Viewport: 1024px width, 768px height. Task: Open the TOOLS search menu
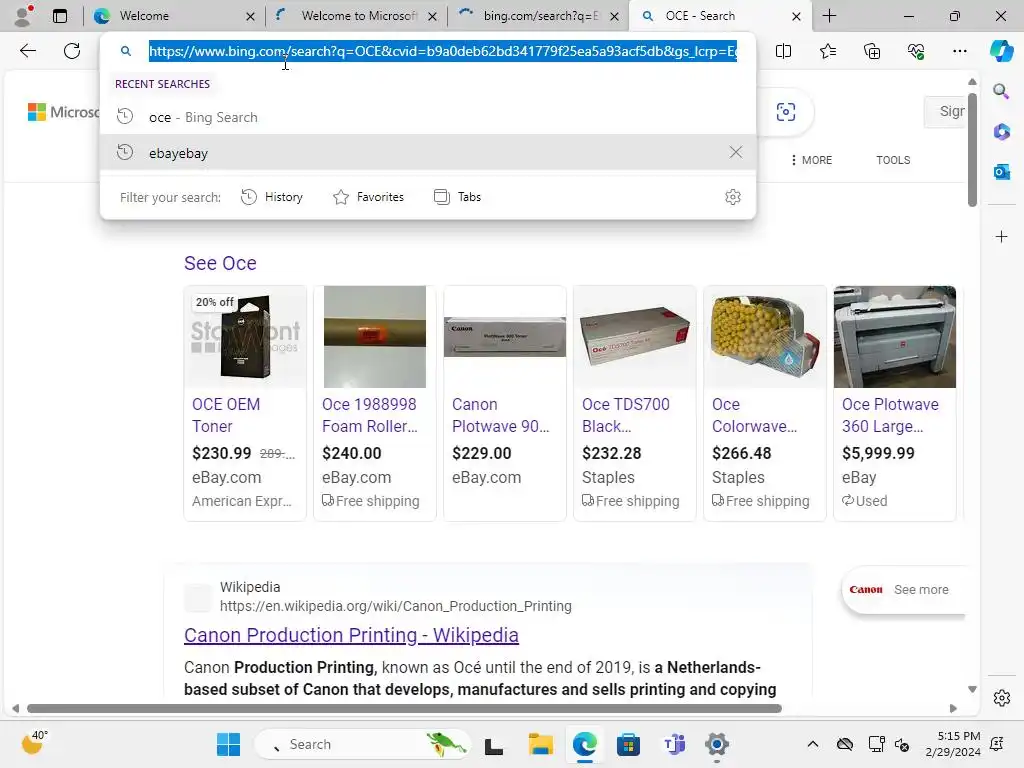893,160
